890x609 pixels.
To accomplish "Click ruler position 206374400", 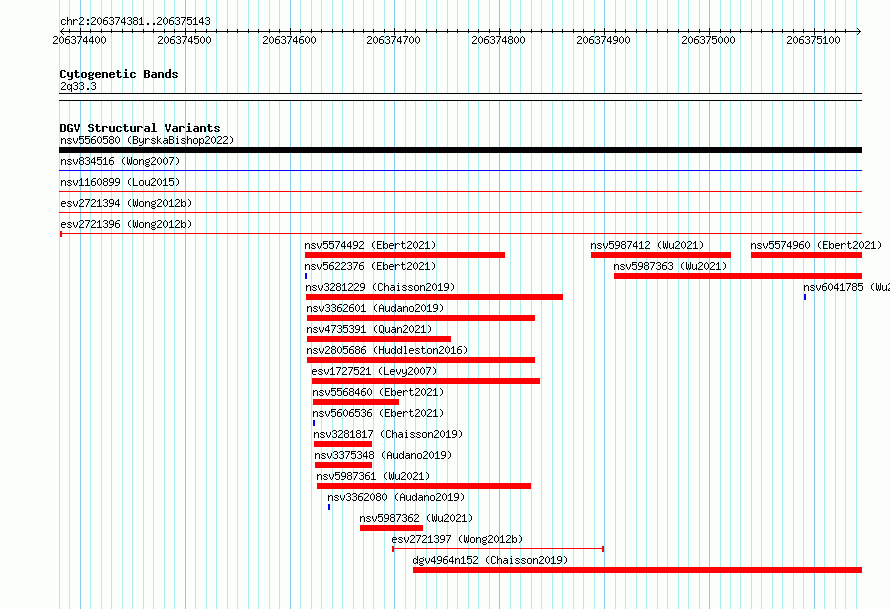I will point(79,40).
